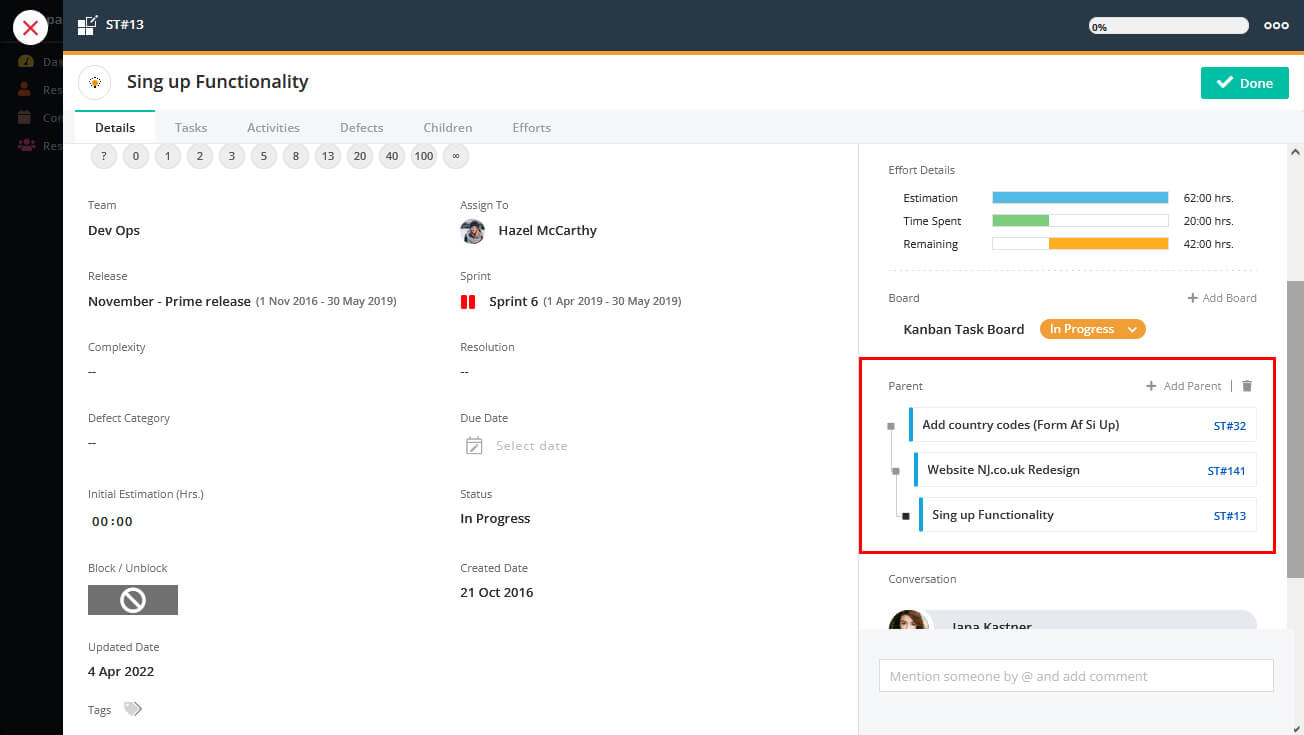Open the Select date picker
The height and width of the screenshot is (735, 1304).
531,446
